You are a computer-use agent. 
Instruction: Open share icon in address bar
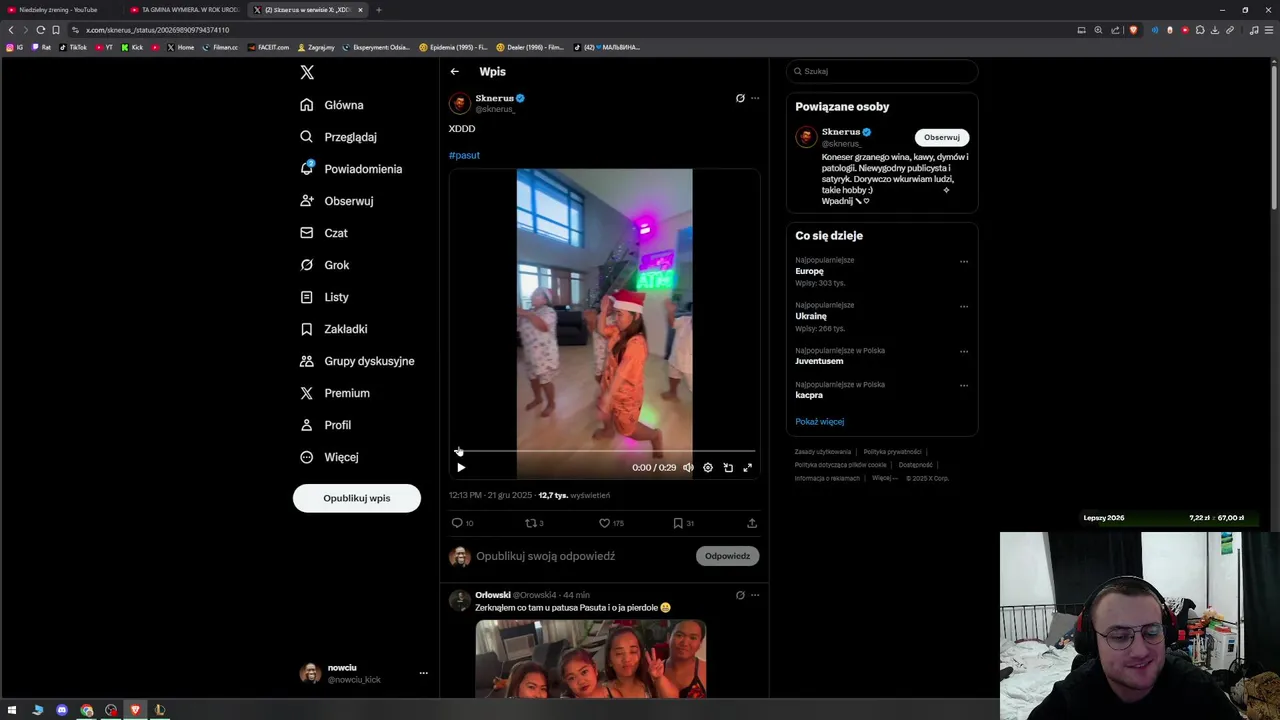pyautogui.click(x=1115, y=30)
